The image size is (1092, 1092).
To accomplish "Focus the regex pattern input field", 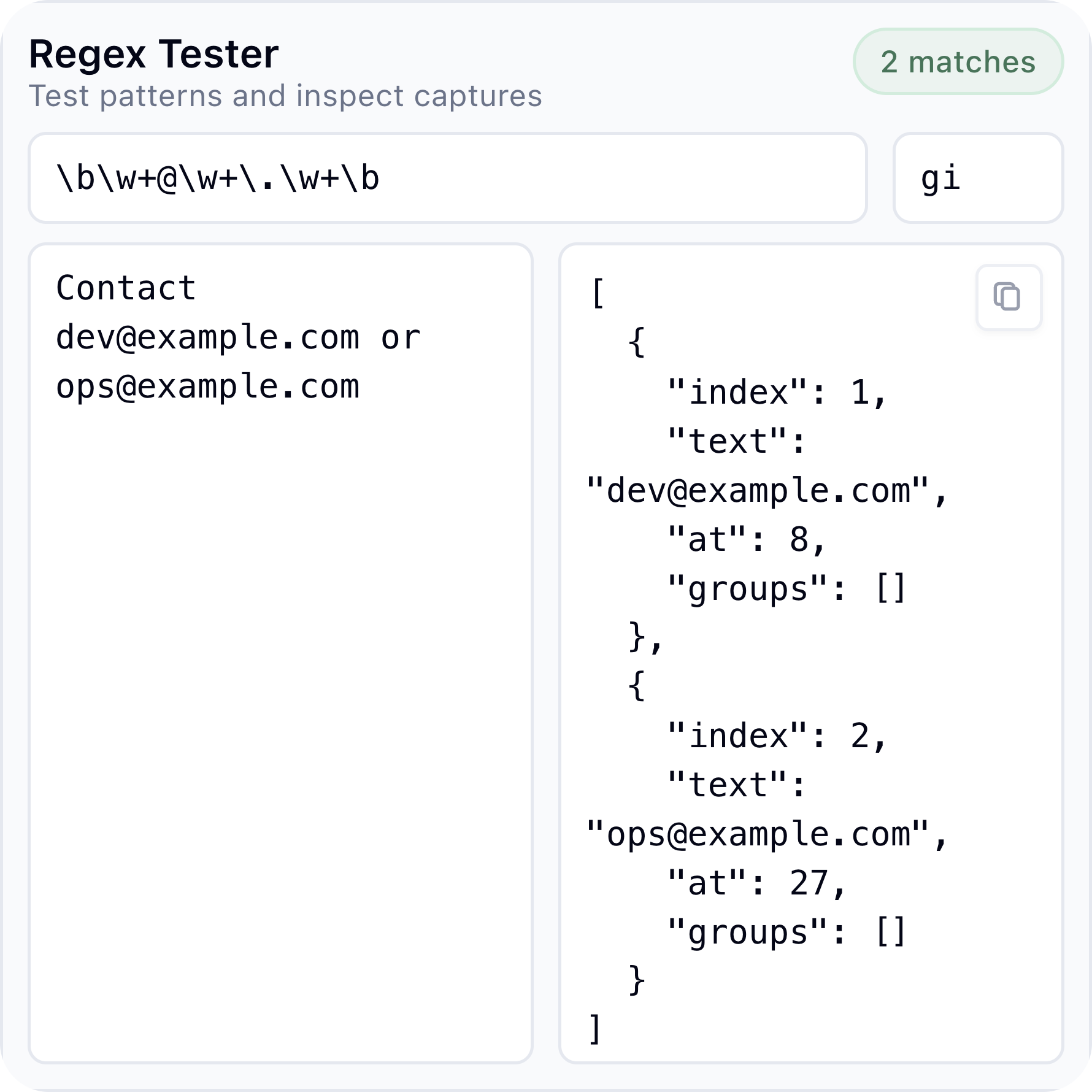I will coord(448,178).
